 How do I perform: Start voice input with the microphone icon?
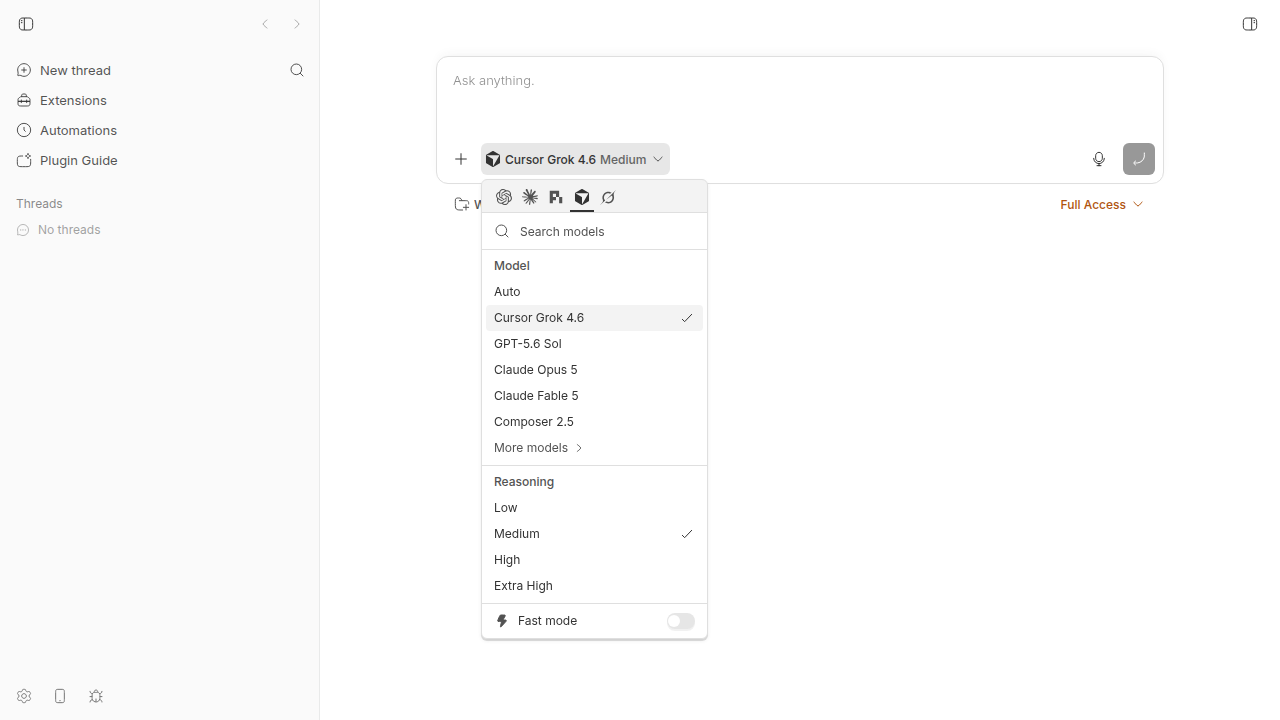1099,159
